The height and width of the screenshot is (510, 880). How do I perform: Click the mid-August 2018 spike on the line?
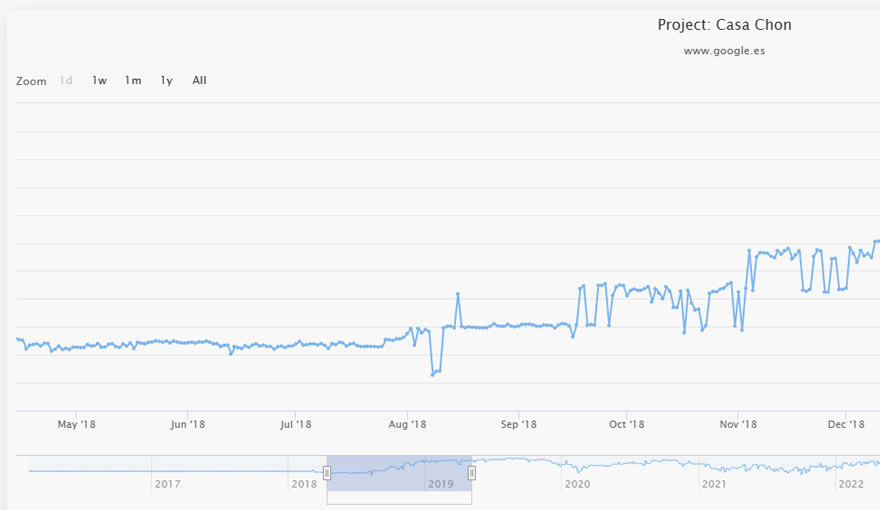tap(457, 294)
